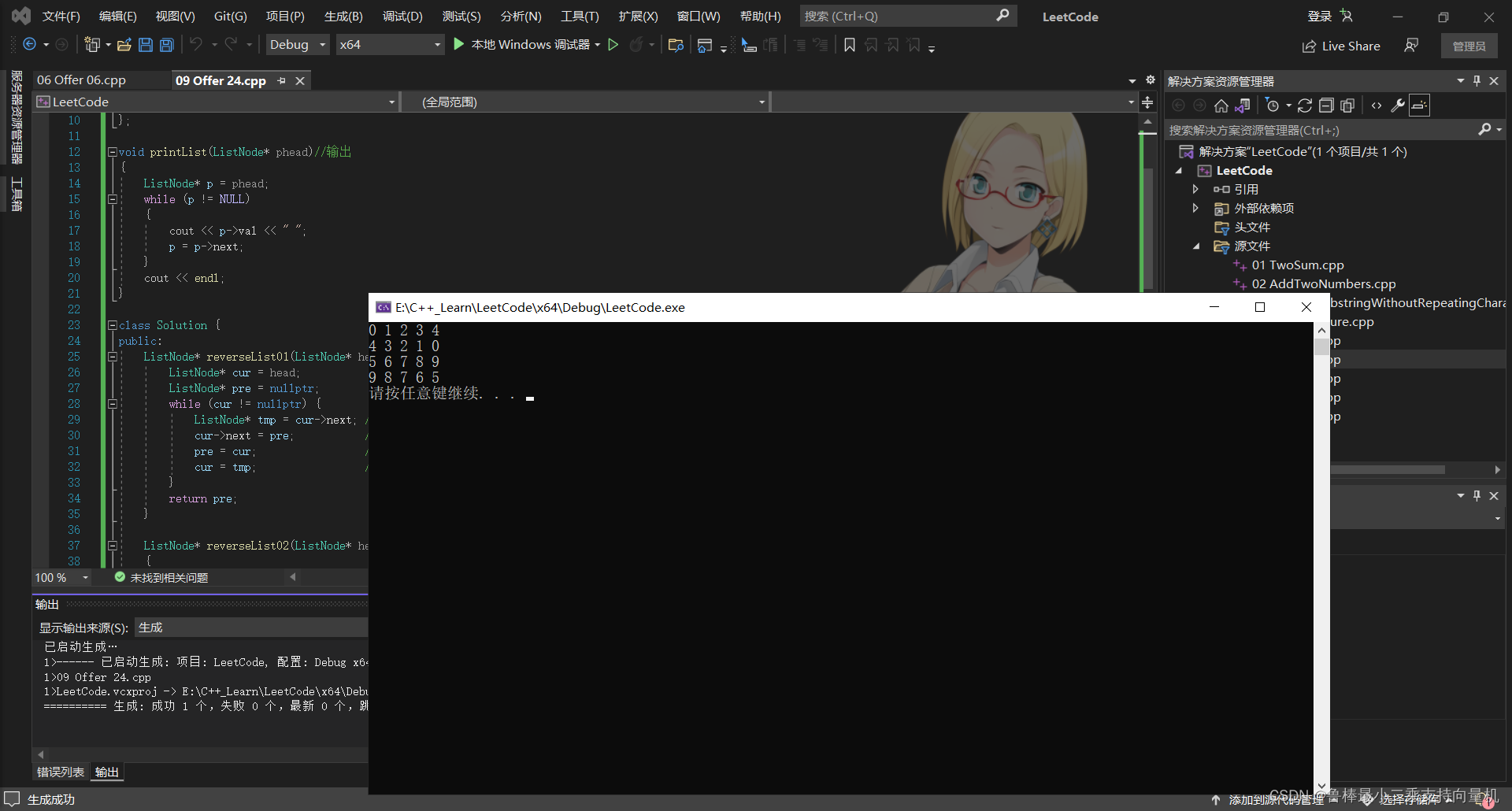Switch views icon in Solution Explorer toolbar
Viewport: 1512px width, 811px height.
tap(1243, 106)
